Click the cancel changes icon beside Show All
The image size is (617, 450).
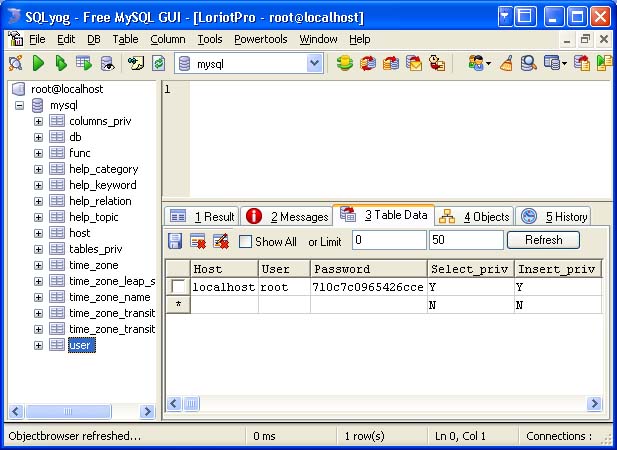(221, 241)
